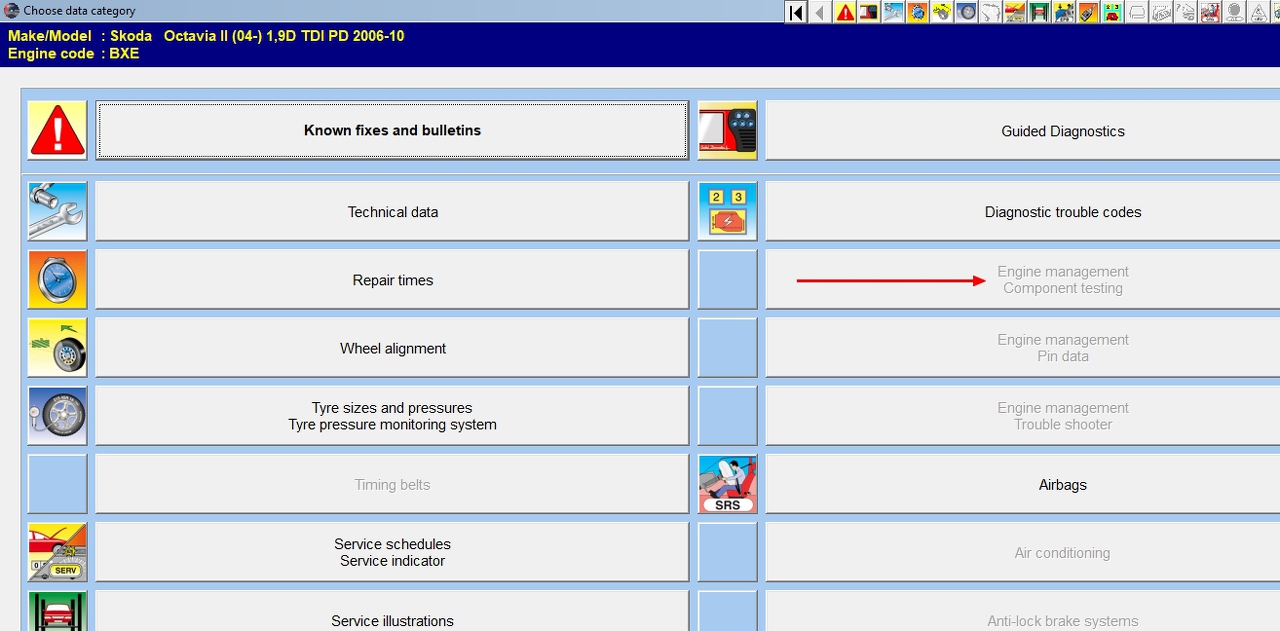Open Tyre sizes and pressures
The width and height of the screenshot is (1280, 631).
click(x=392, y=416)
